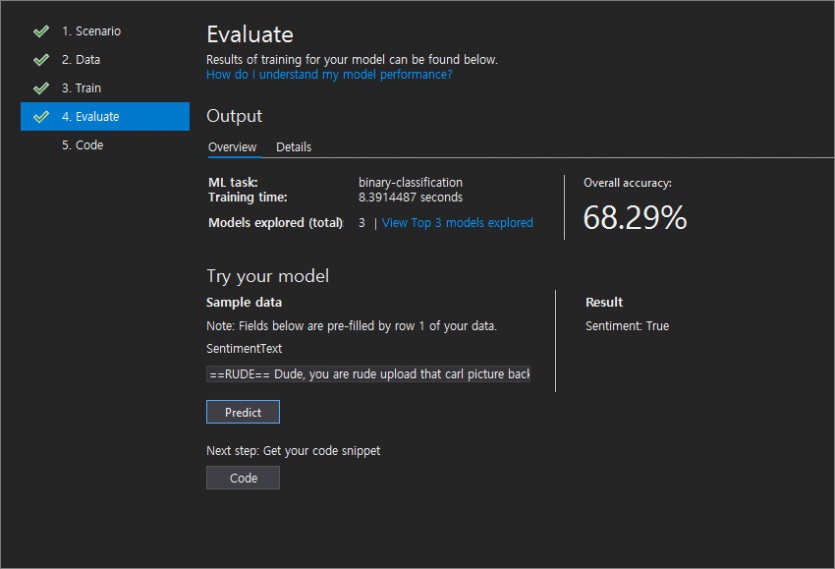Click the green checkmark beside Train step

[41, 88]
